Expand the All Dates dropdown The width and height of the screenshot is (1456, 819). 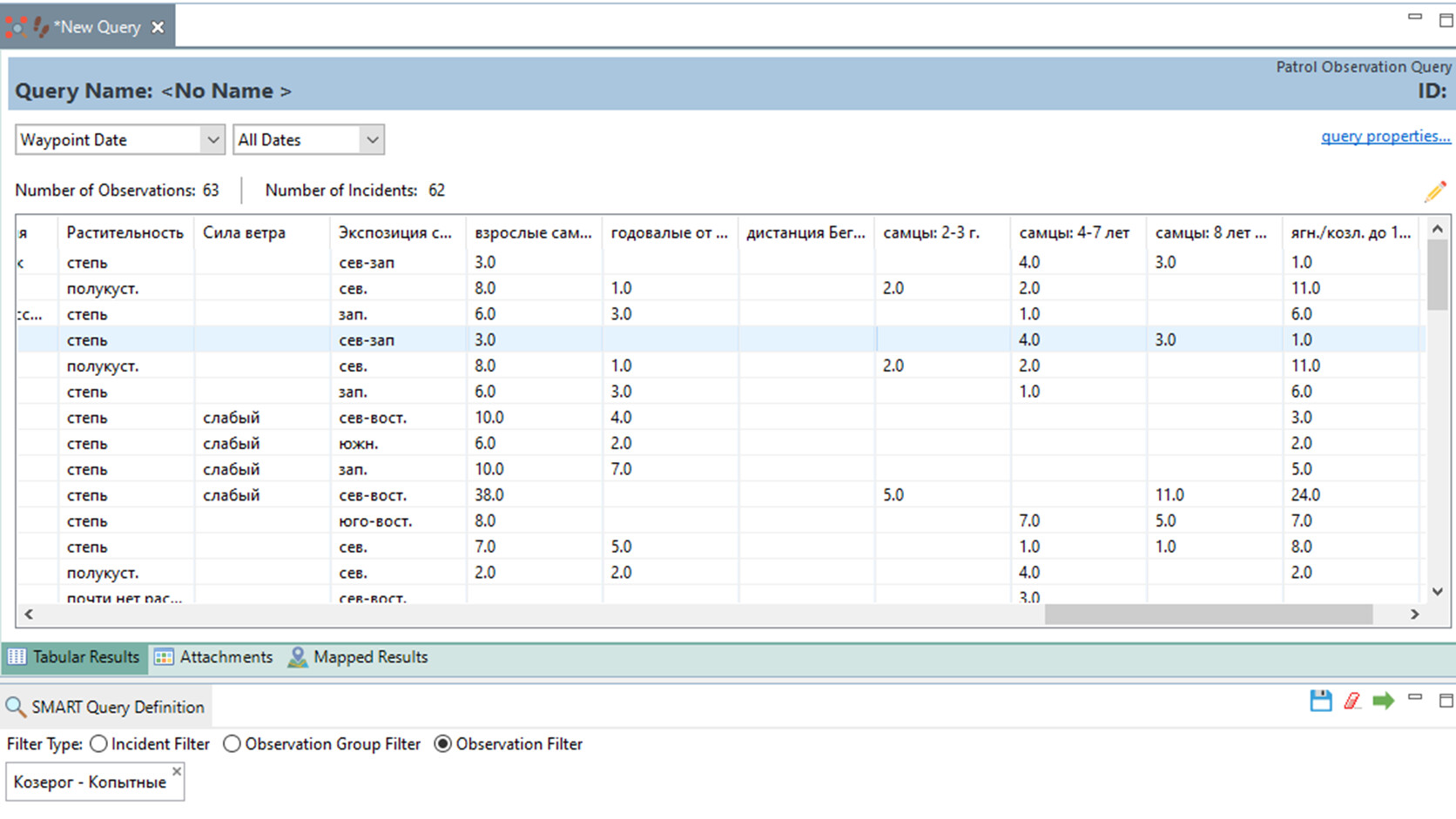[372, 140]
